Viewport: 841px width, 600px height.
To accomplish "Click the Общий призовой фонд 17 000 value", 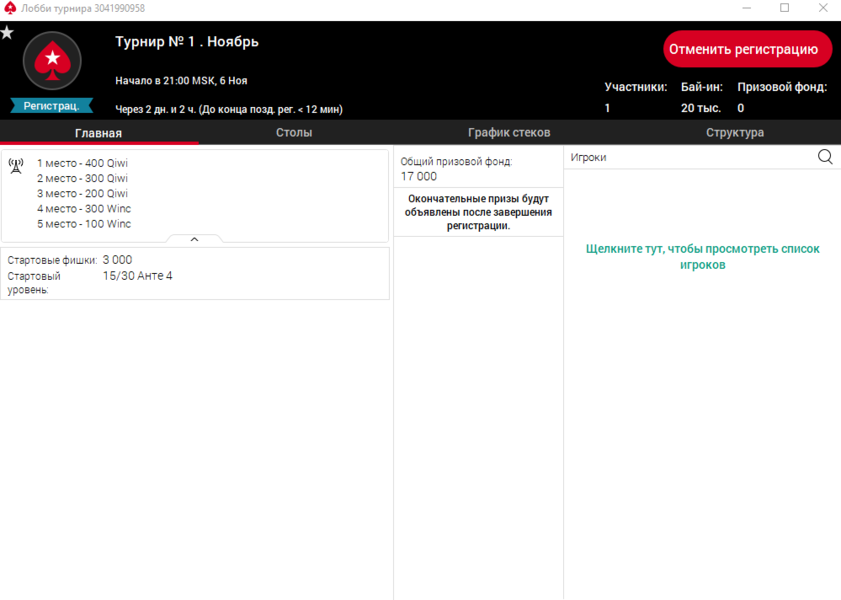I will [x=419, y=176].
